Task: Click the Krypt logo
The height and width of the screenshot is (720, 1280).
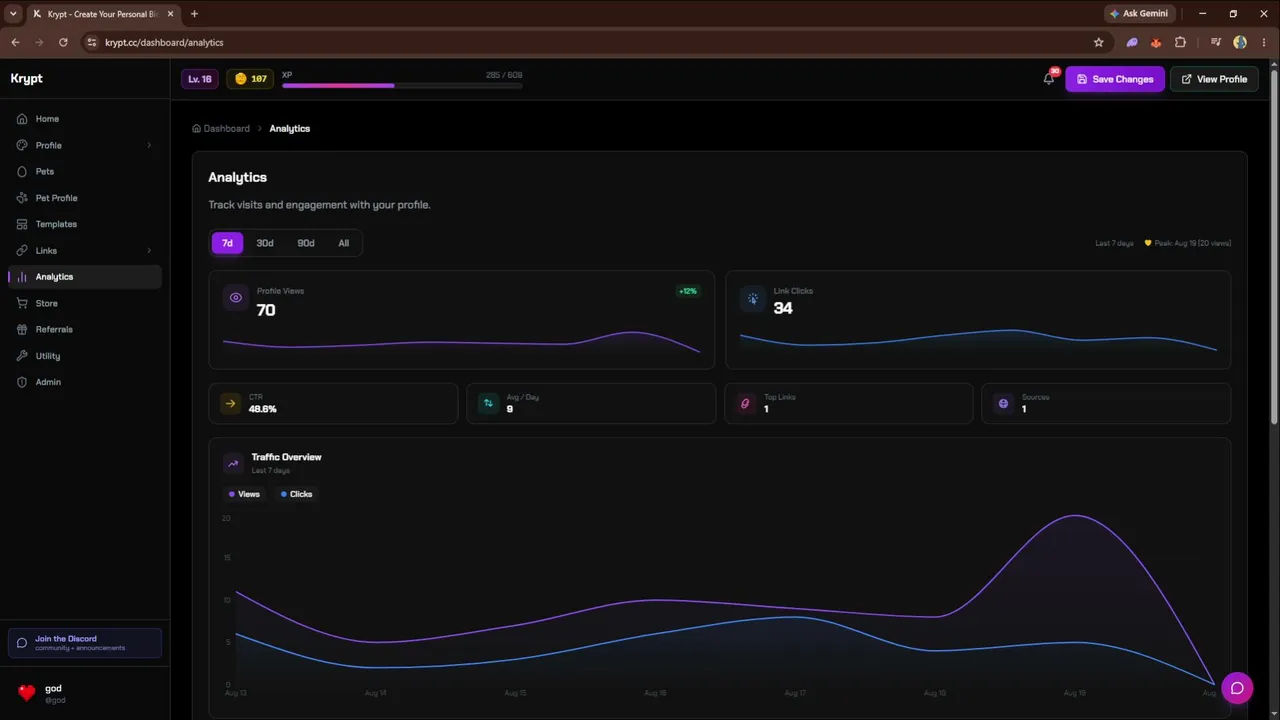Action: 27,79
